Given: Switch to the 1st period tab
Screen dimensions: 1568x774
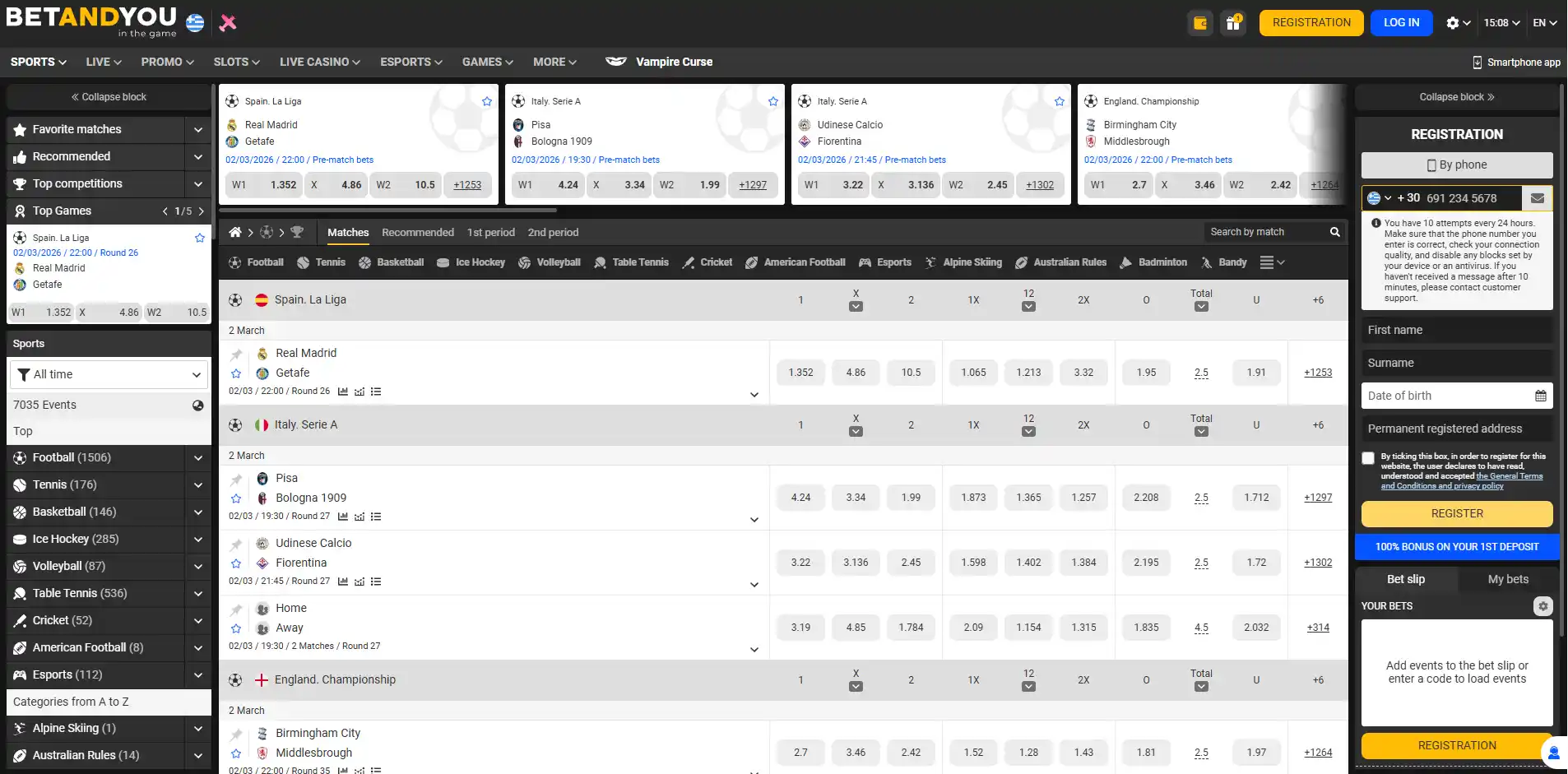Looking at the screenshot, I should click(x=491, y=233).
